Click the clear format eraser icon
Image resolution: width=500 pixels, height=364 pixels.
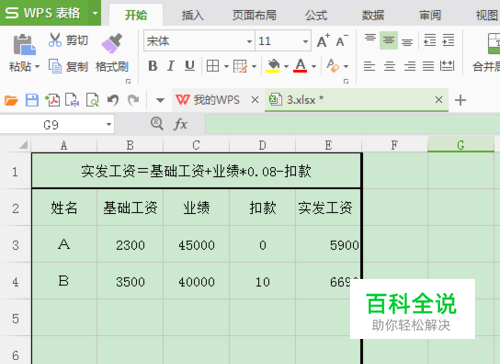coord(332,66)
